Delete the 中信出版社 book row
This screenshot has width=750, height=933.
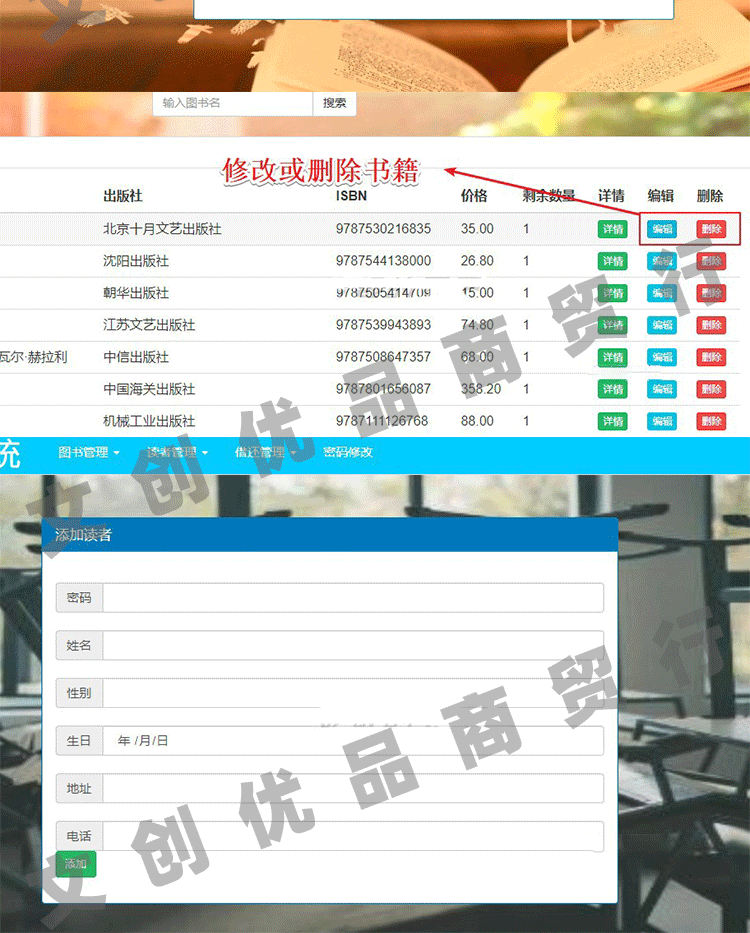point(711,357)
